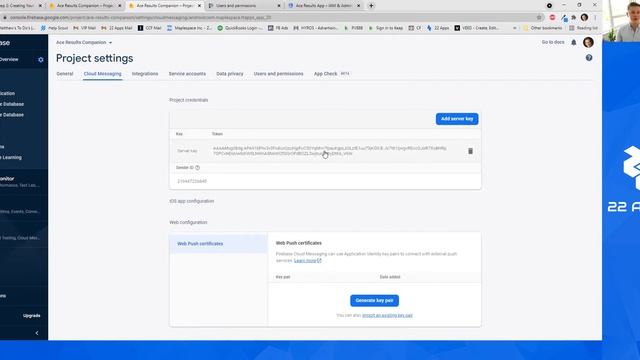
Task: Expand the iOS app configuration section
Action: 192,201
